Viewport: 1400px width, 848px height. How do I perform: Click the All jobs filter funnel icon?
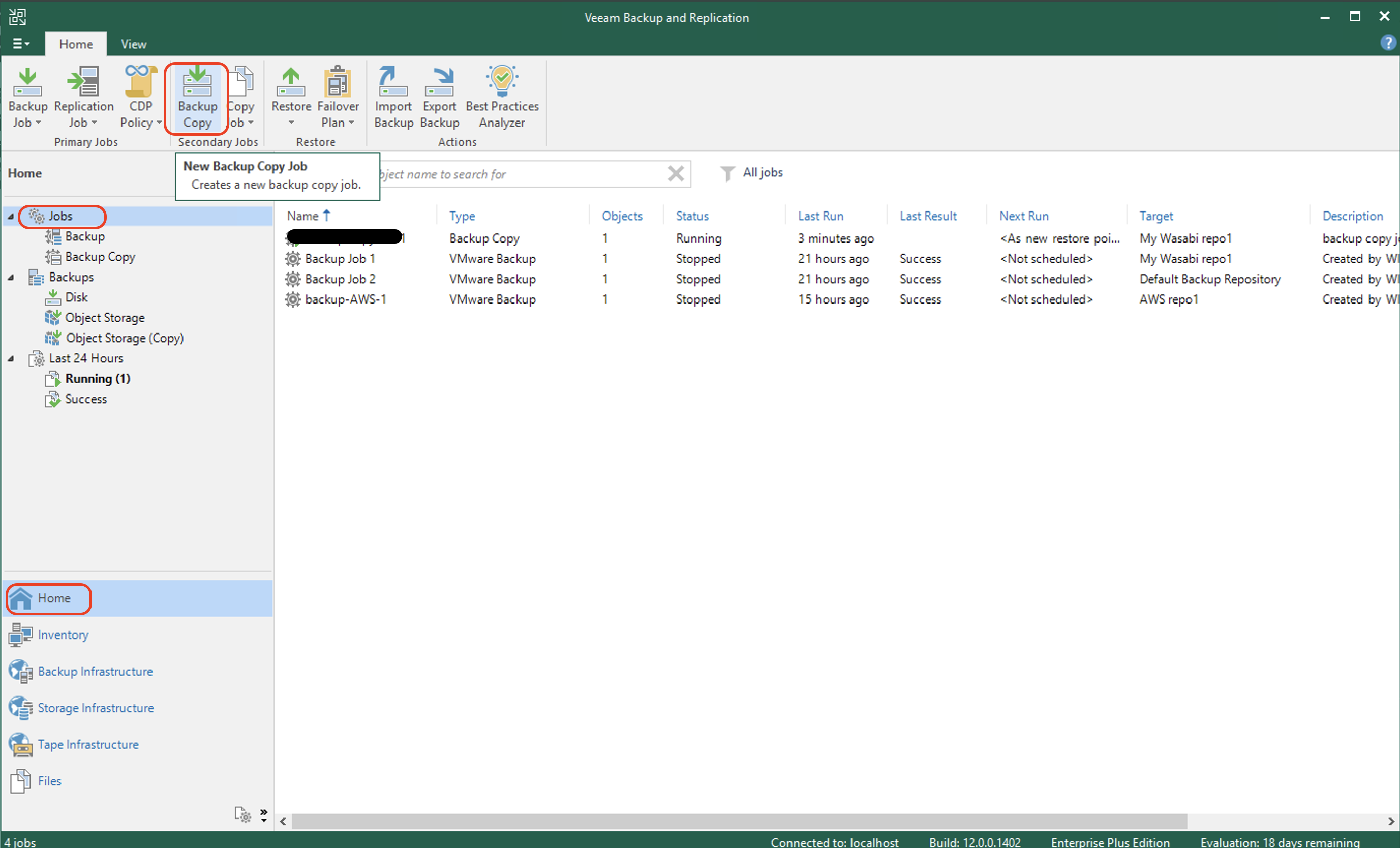point(727,173)
